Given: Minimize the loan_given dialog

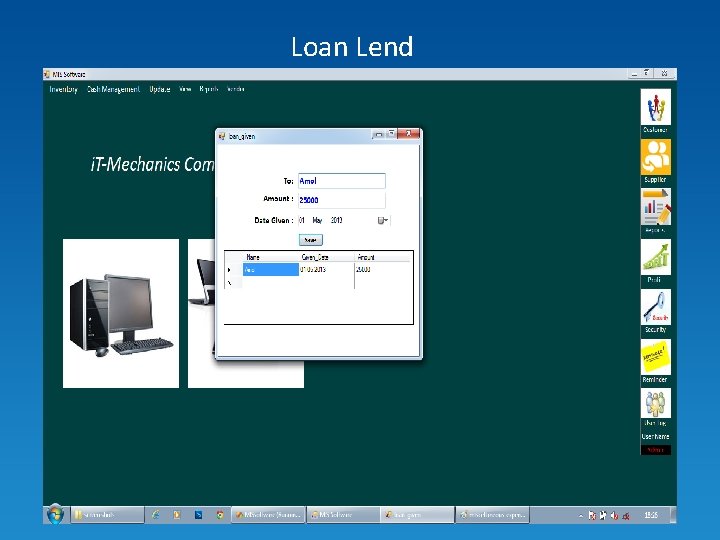Looking at the screenshot, I should tap(378, 134).
